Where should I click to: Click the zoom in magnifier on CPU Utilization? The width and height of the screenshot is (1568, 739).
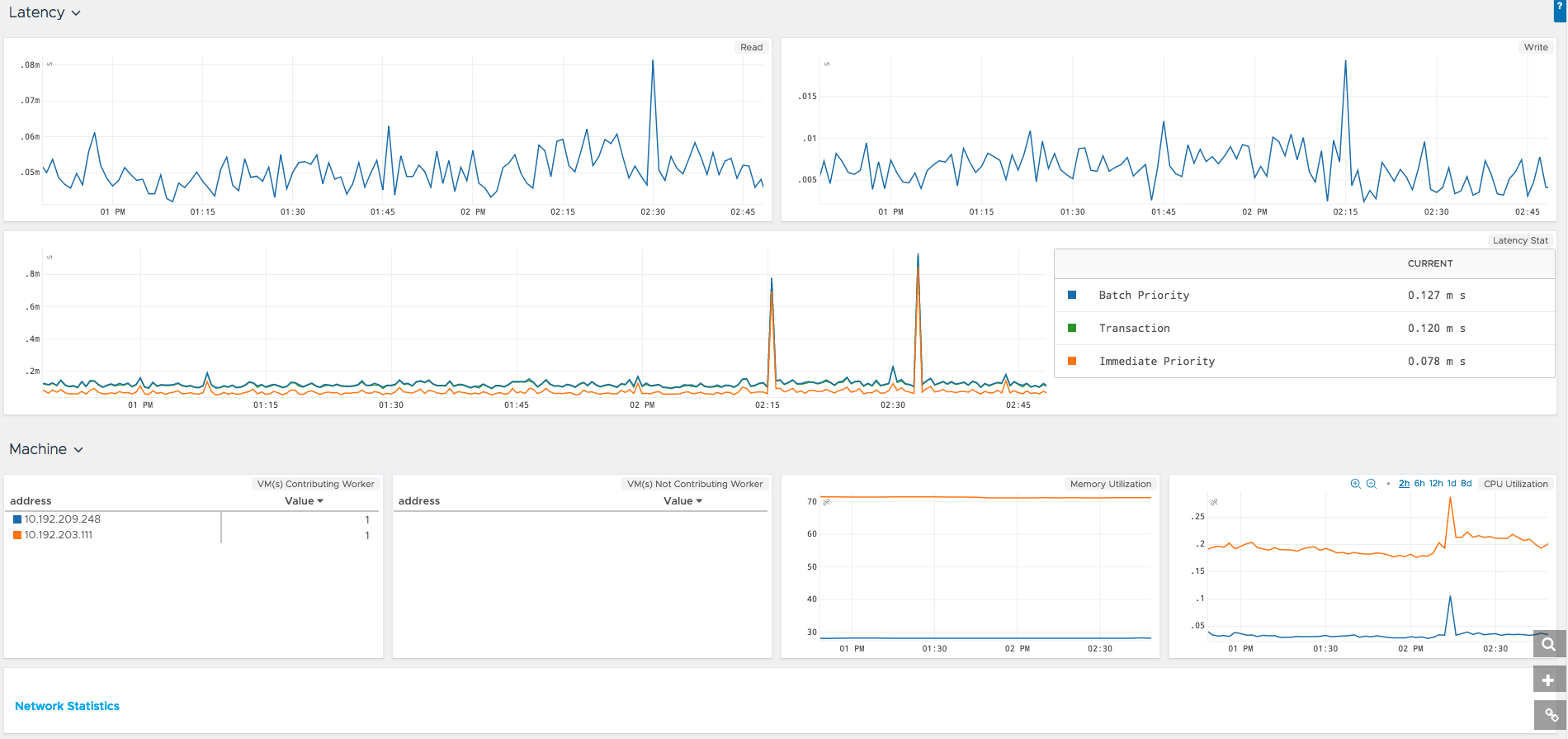1355,484
